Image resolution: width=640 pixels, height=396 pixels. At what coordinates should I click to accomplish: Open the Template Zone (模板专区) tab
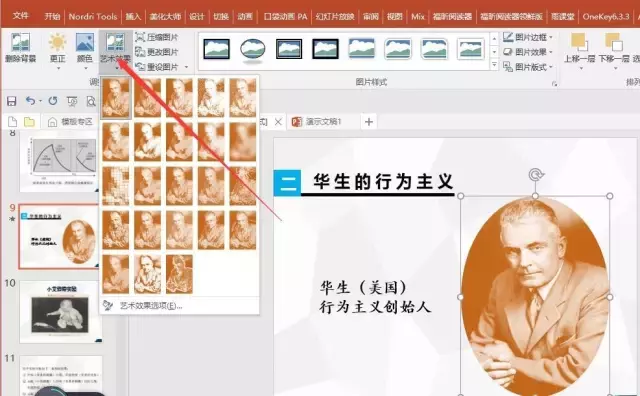click(x=70, y=122)
